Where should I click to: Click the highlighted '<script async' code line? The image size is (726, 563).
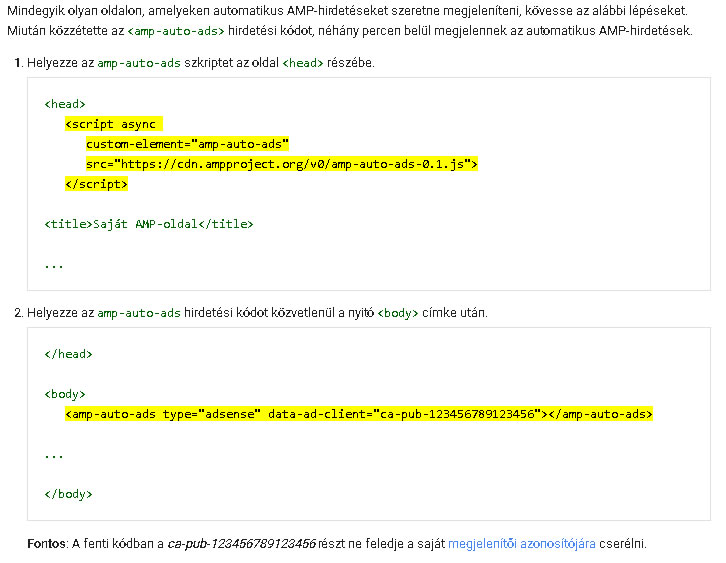[113, 124]
